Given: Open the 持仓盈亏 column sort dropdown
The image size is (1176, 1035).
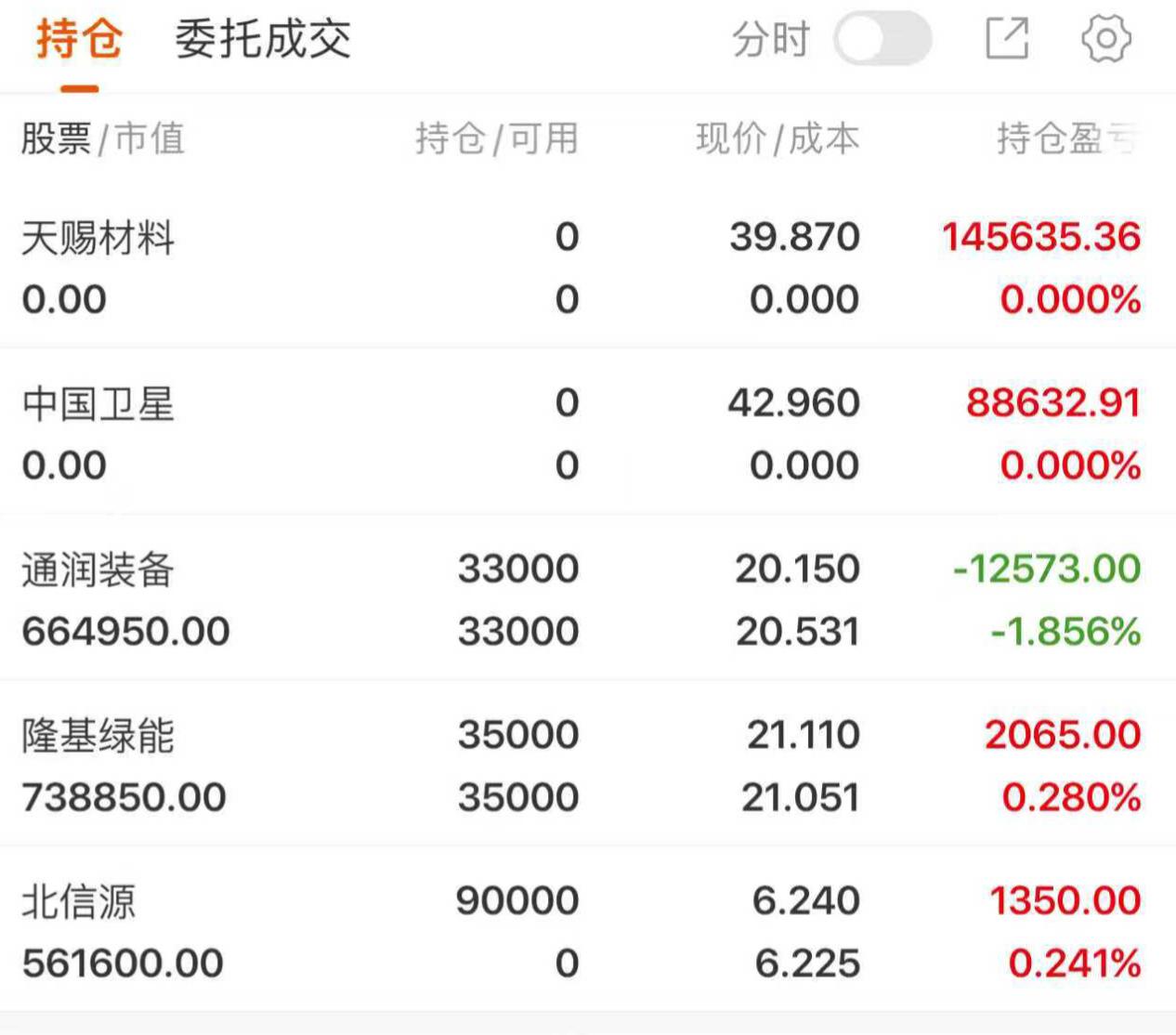Looking at the screenshot, I should point(1066,139).
